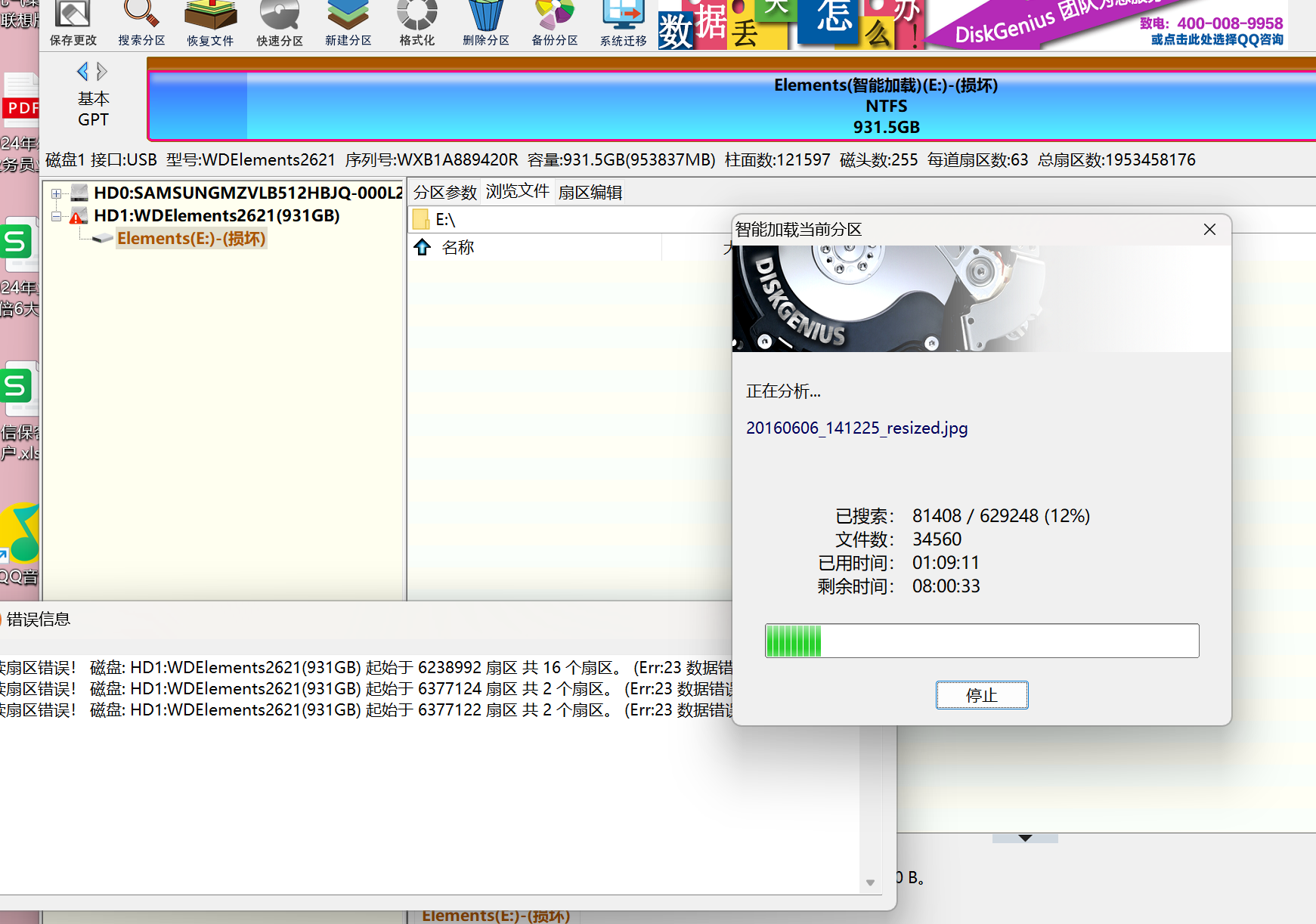Screen dimensions: 1316x924
Task: Click error log scrollbar down arrow
Action: [870, 882]
